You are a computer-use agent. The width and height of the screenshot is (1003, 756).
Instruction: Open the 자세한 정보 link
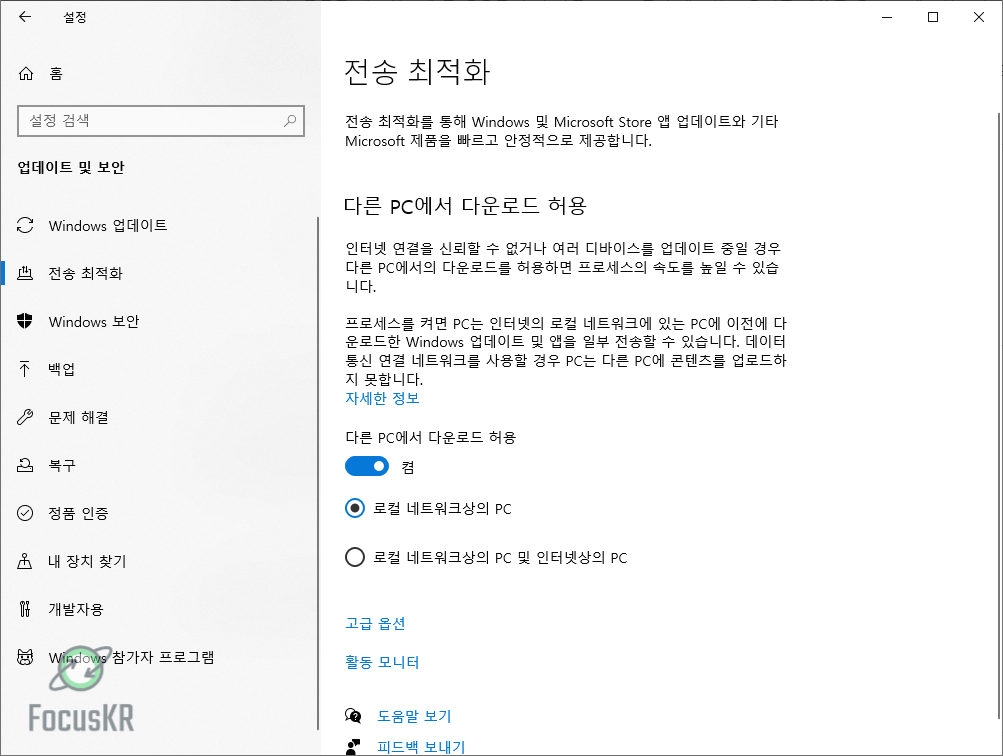382,398
